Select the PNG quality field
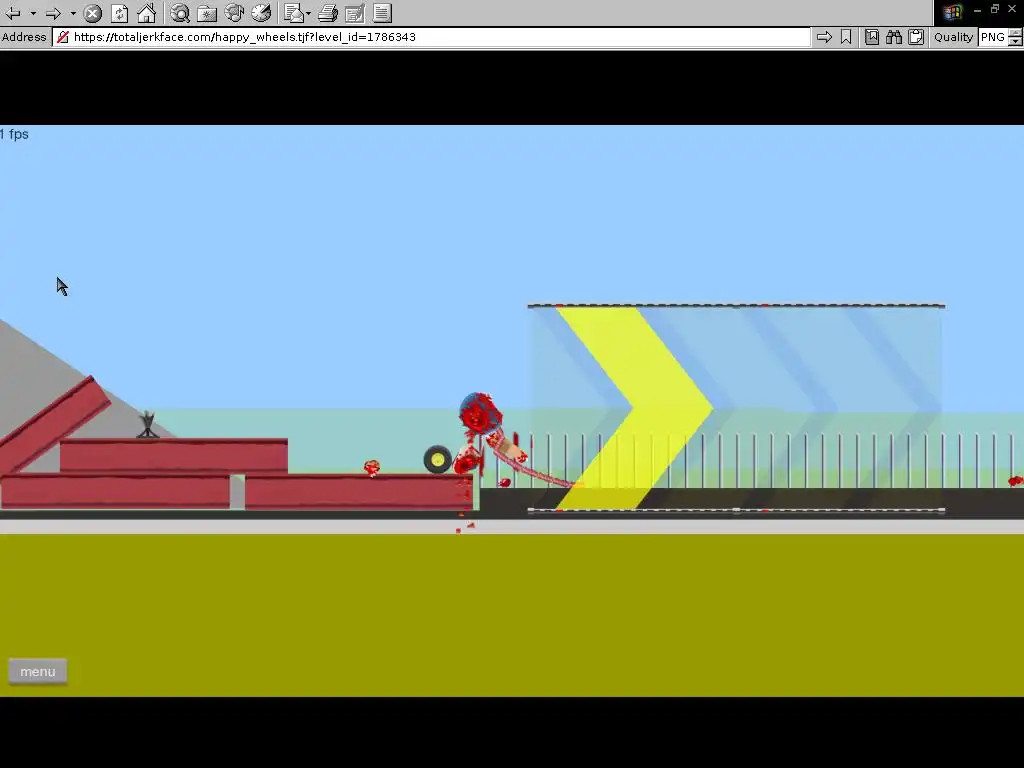The height and width of the screenshot is (768, 1024). (x=993, y=37)
